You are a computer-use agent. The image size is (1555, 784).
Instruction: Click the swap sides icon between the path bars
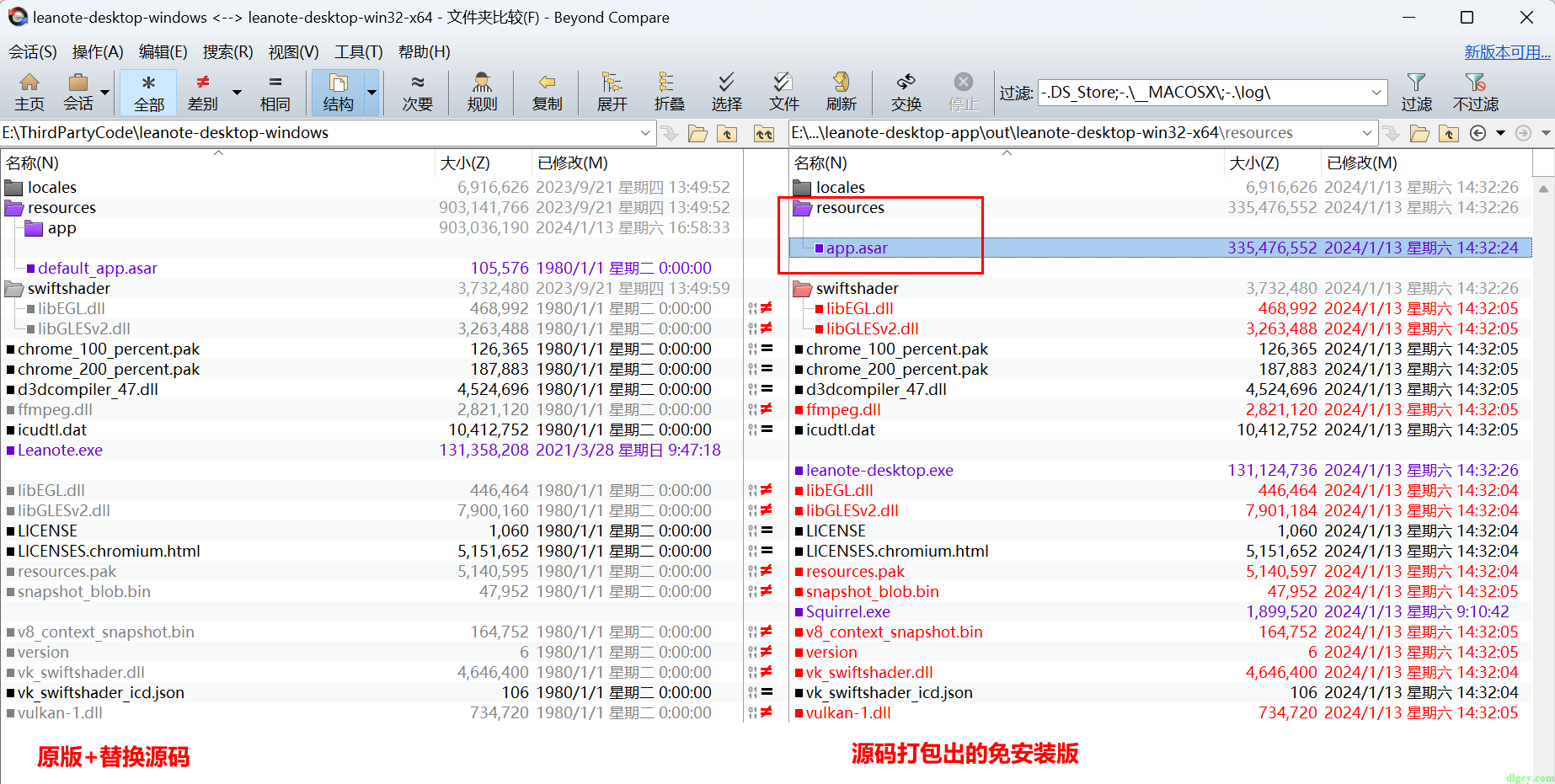tap(763, 133)
